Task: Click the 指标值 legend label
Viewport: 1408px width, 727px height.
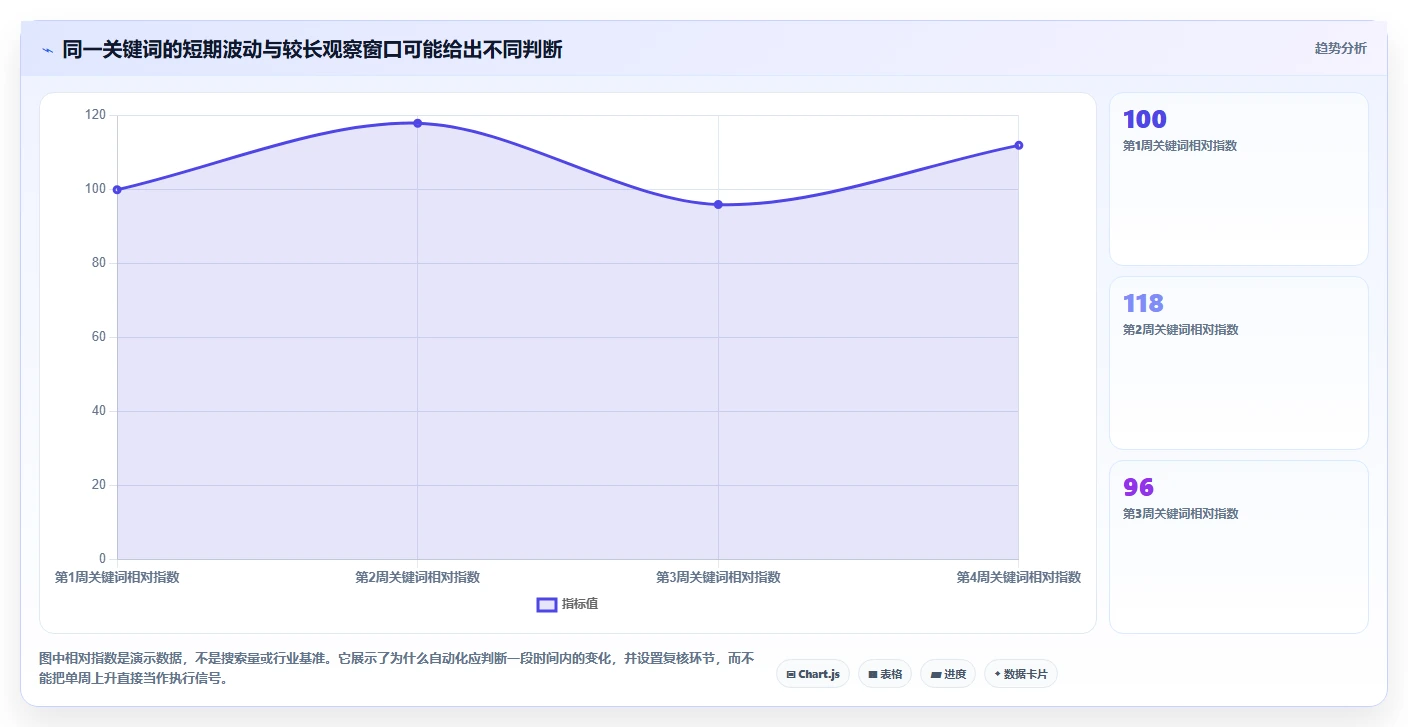Action: click(580, 604)
